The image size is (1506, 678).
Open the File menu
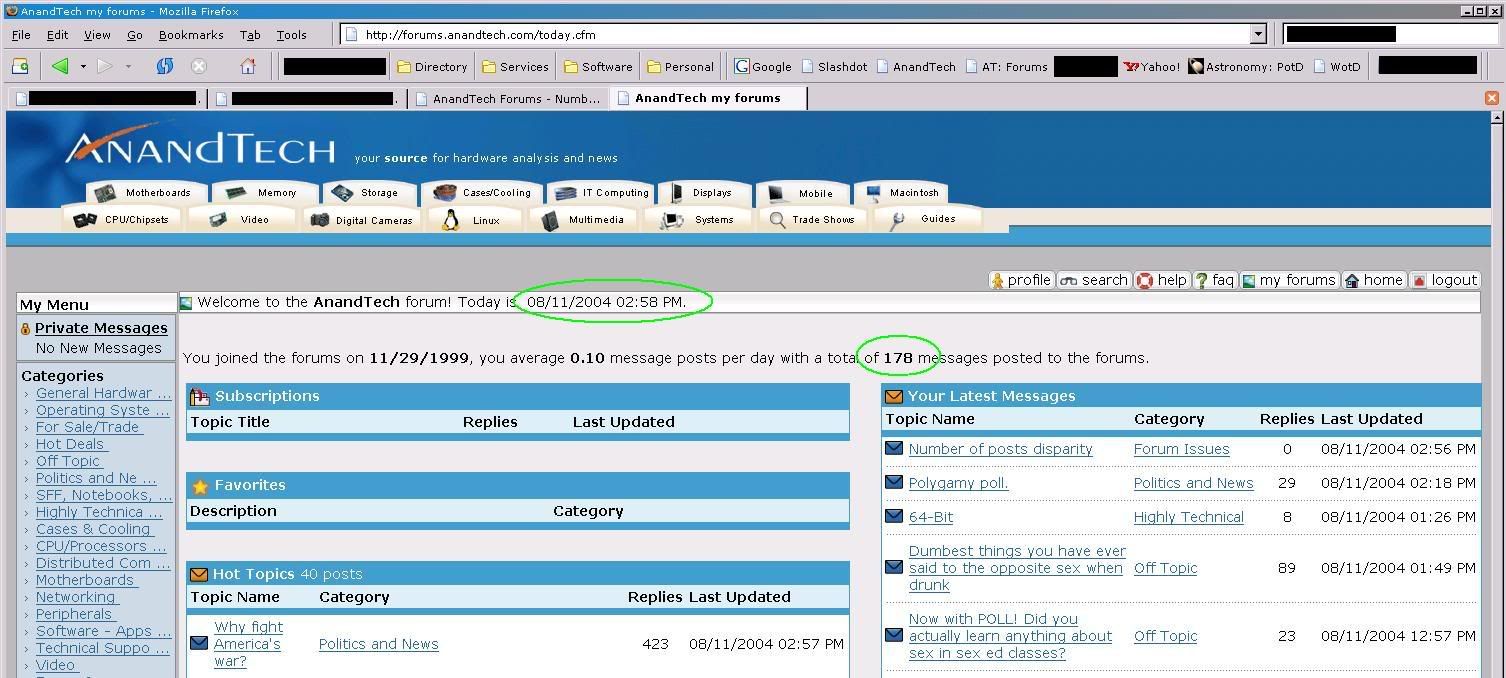tap(21, 34)
